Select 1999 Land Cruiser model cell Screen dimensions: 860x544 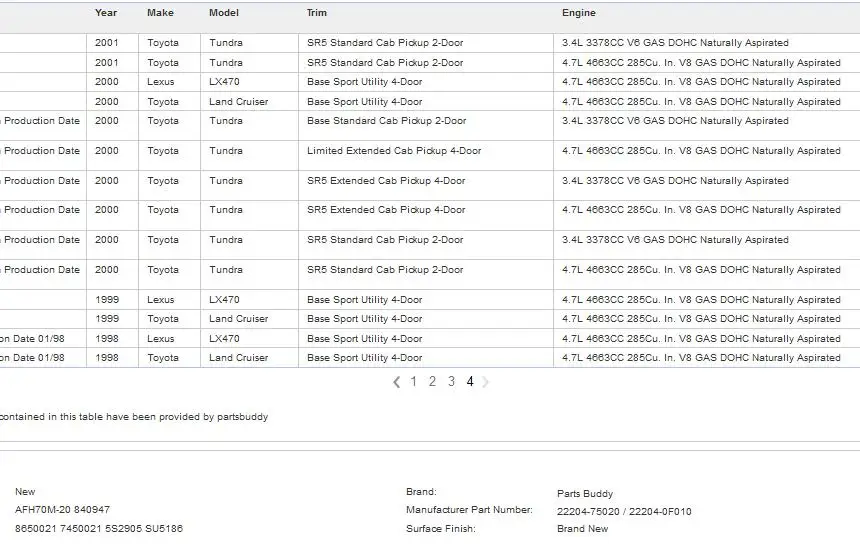click(239, 319)
